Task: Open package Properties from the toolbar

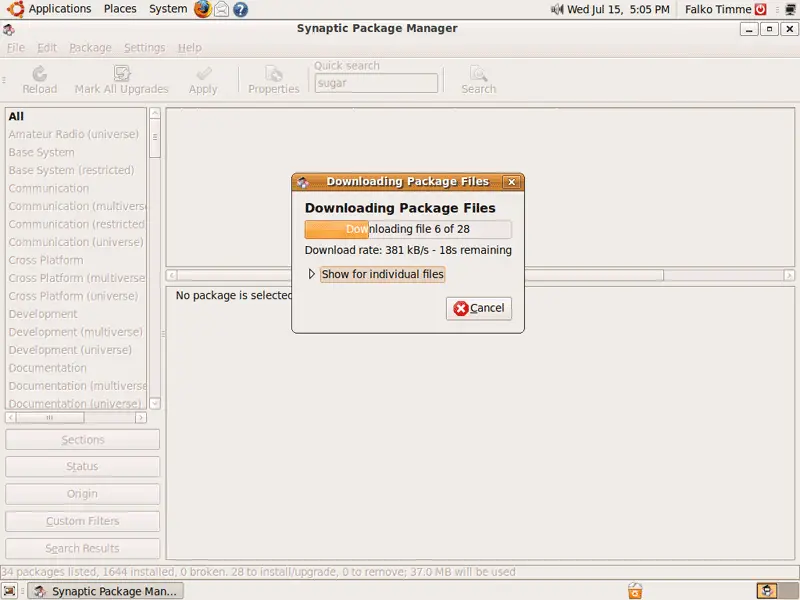Action: (273, 74)
